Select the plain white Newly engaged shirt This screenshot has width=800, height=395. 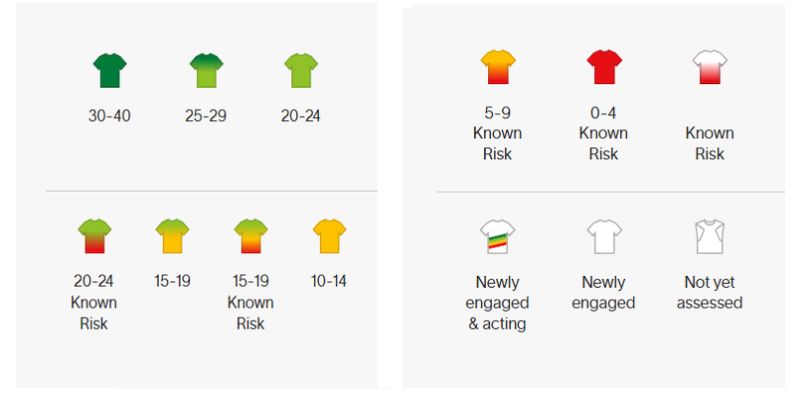[x=604, y=236]
